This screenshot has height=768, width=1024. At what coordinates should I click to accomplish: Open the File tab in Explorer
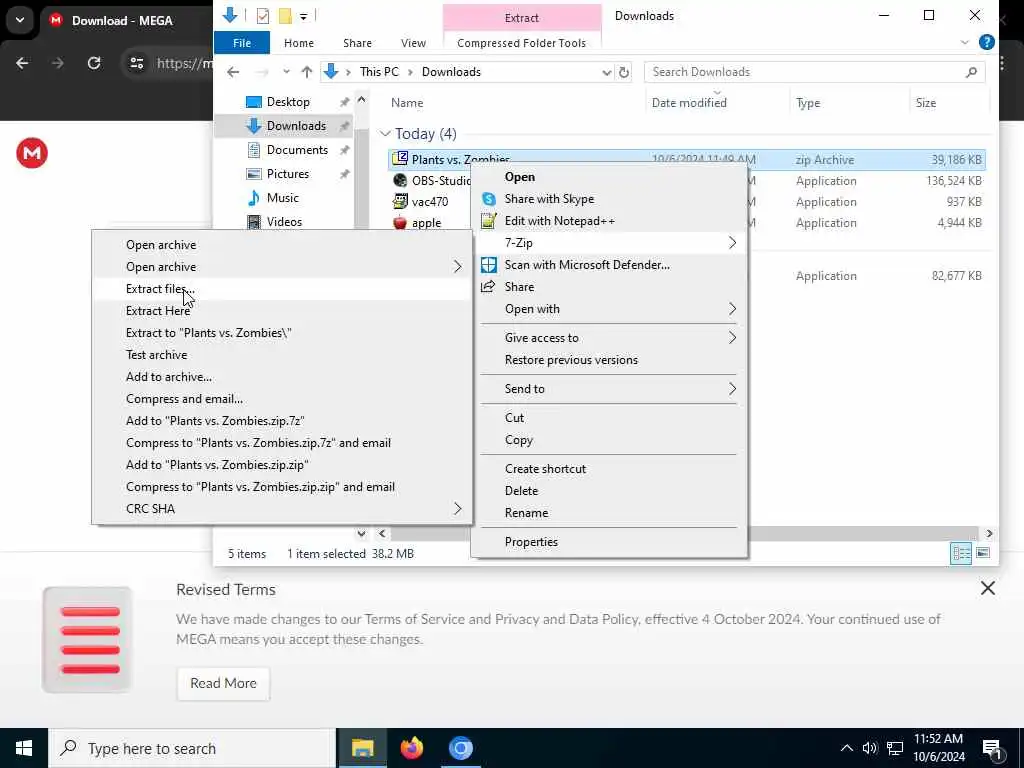click(242, 43)
